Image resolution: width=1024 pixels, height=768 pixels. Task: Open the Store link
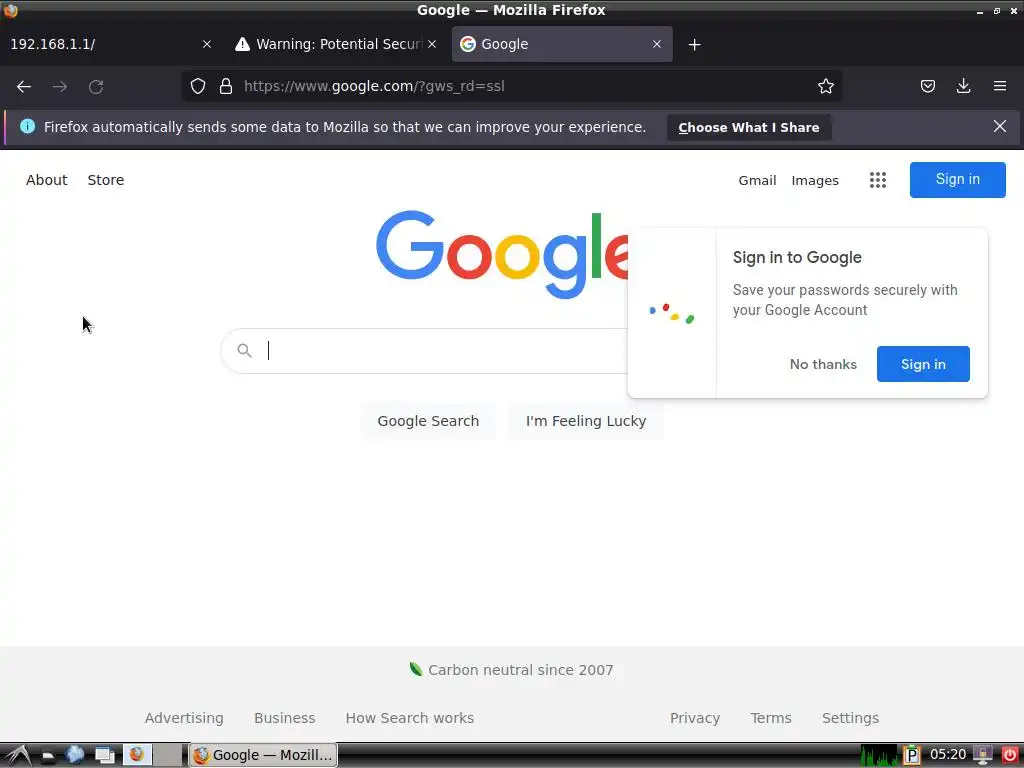pos(106,180)
